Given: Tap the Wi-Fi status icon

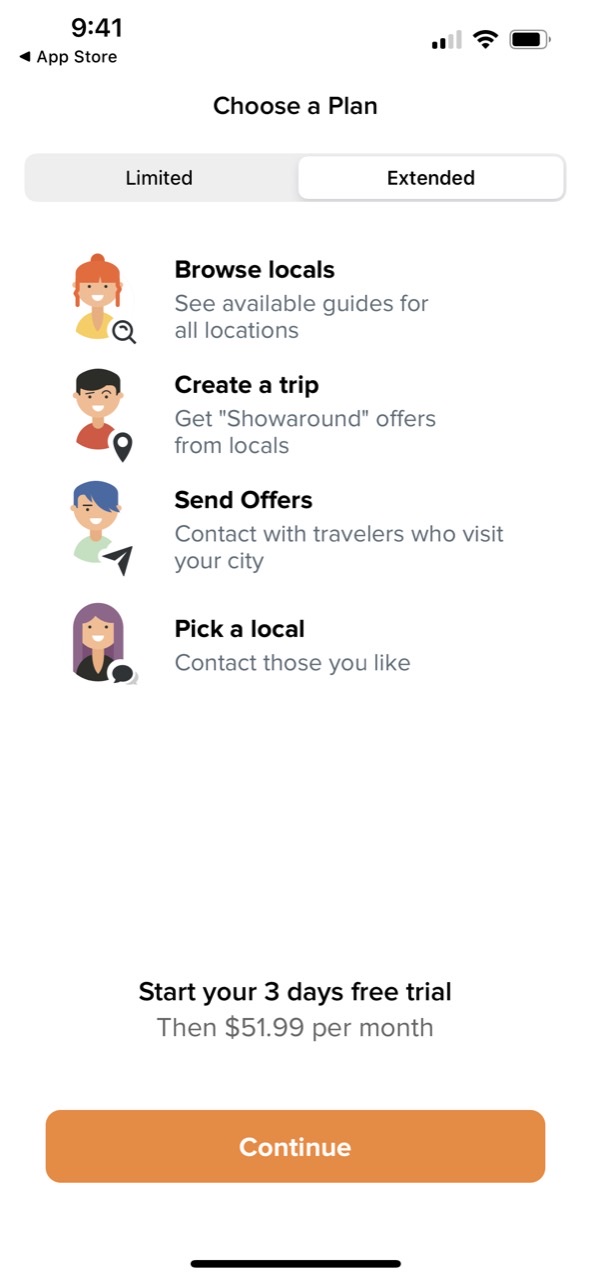Looking at the screenshot, I should click(486, 40).
